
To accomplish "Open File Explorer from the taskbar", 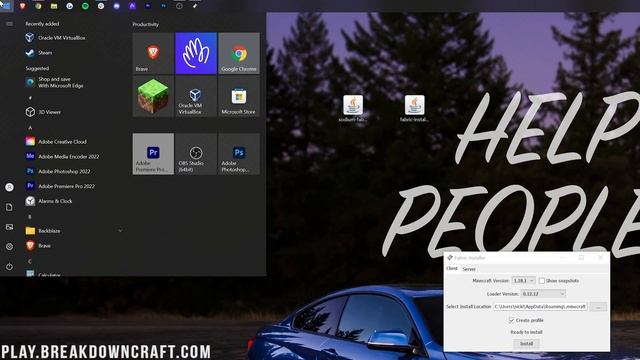I will click(54, 6).
